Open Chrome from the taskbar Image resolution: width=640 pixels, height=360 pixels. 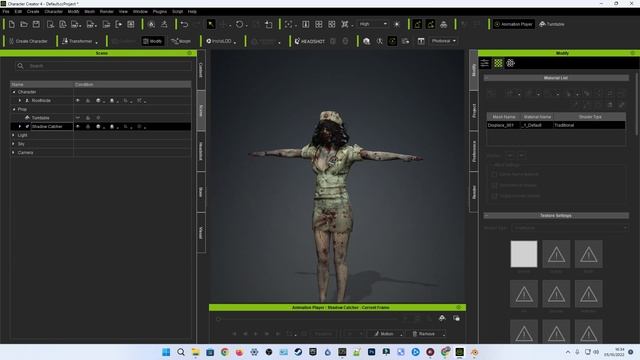point(225,352)
